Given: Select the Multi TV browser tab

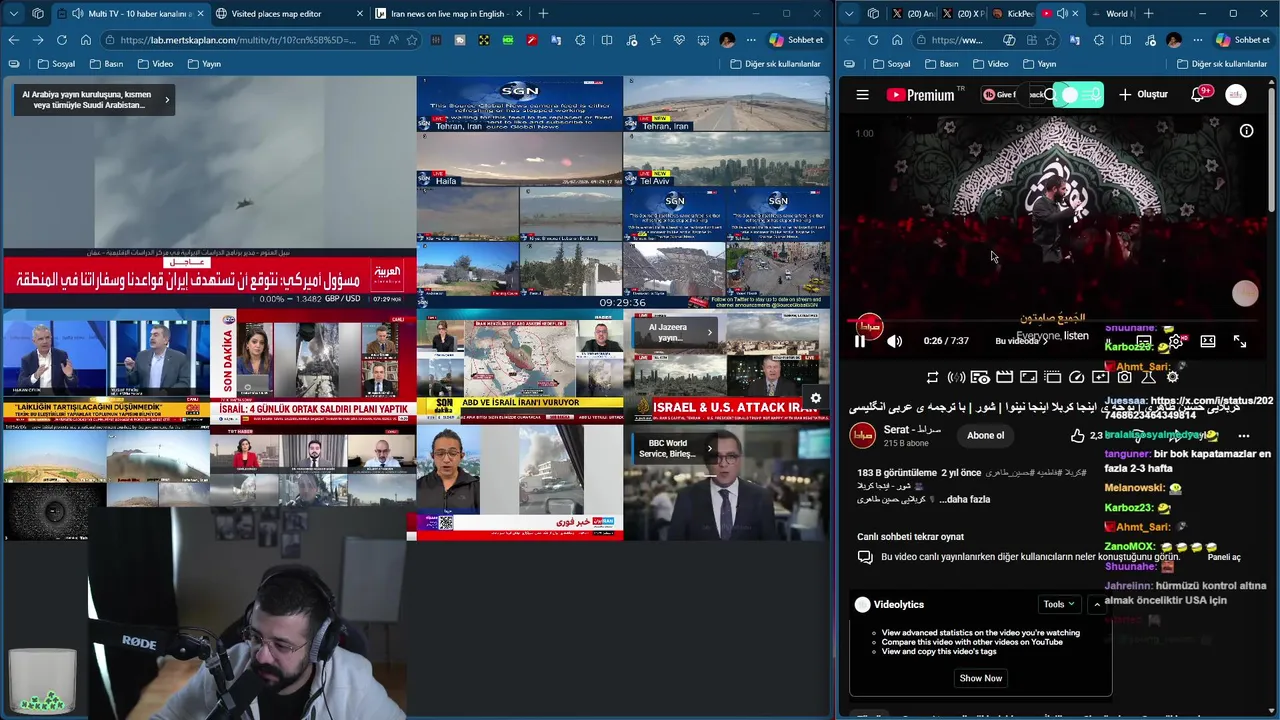Looking at the screenshot, I should pyautogui.click(x=129, y=14).
